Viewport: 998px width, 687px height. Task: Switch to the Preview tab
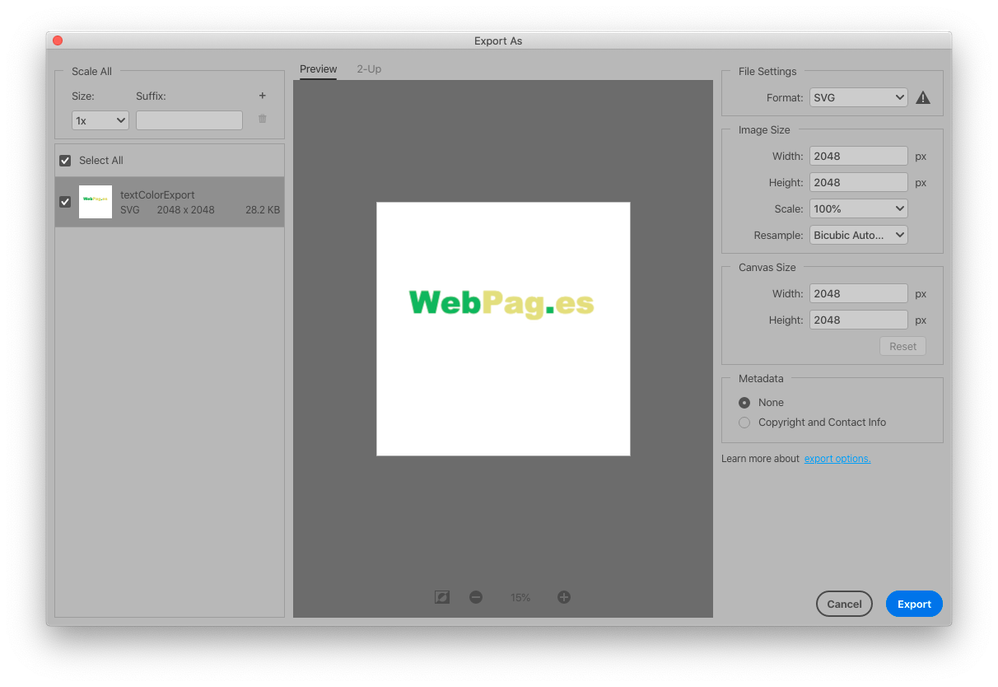[318, 69]
